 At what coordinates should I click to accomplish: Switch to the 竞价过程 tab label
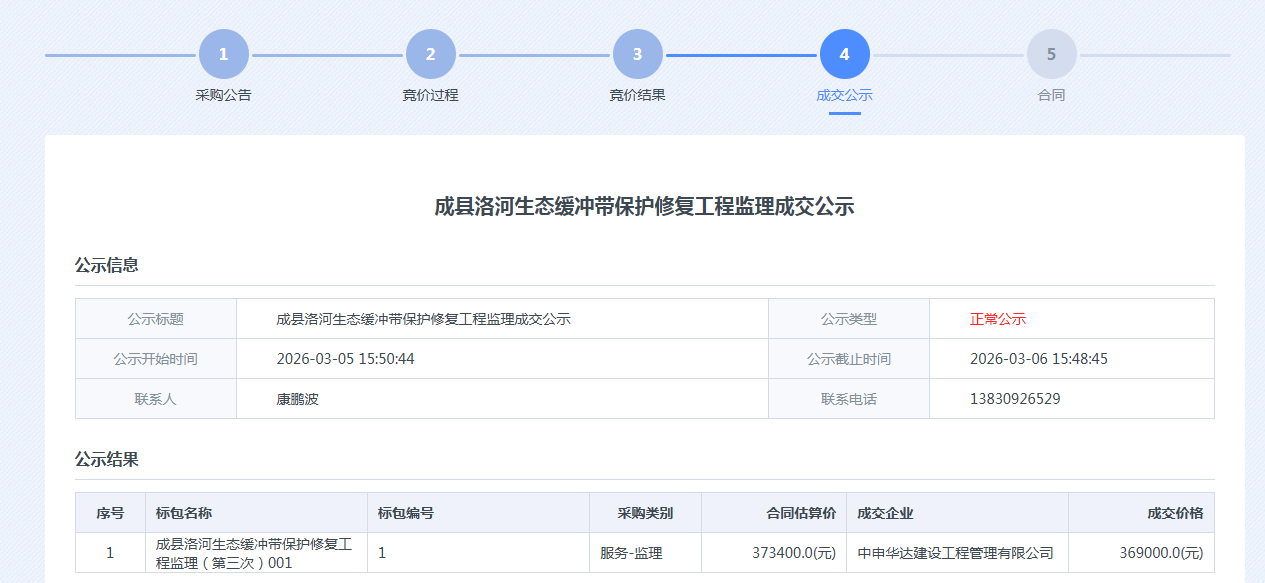[x=430, y=95]
